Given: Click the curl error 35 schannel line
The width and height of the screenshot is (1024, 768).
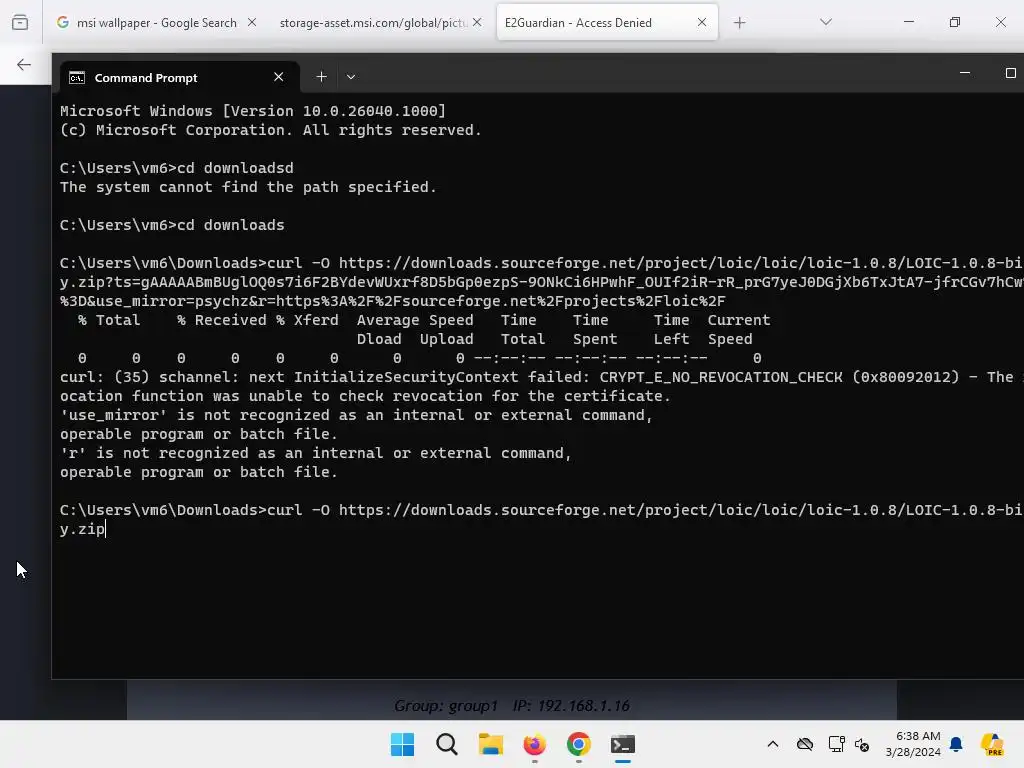Looking at the screenshot, I should [541, 377].
